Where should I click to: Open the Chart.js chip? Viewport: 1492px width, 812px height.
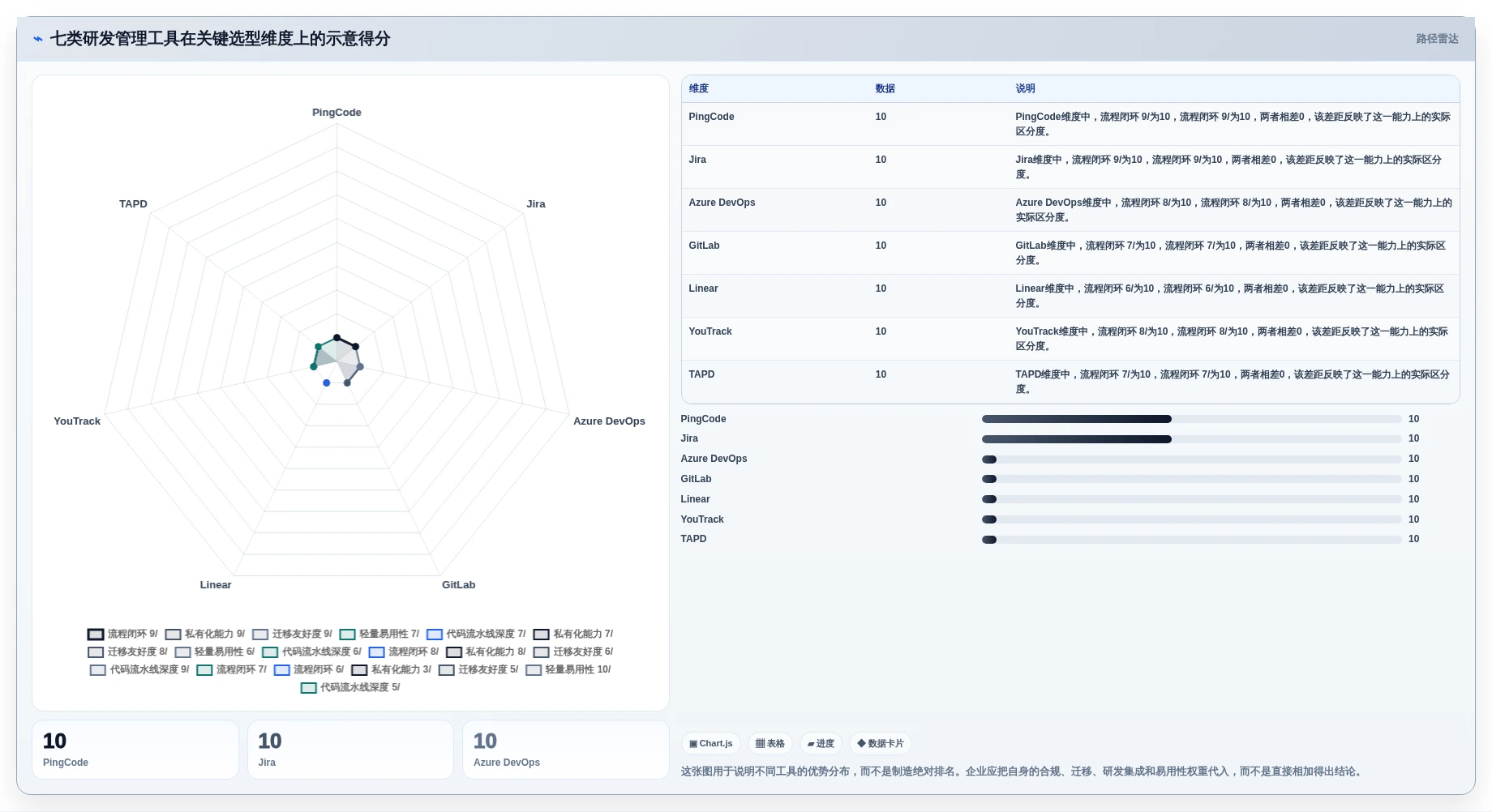click(711, 743)
